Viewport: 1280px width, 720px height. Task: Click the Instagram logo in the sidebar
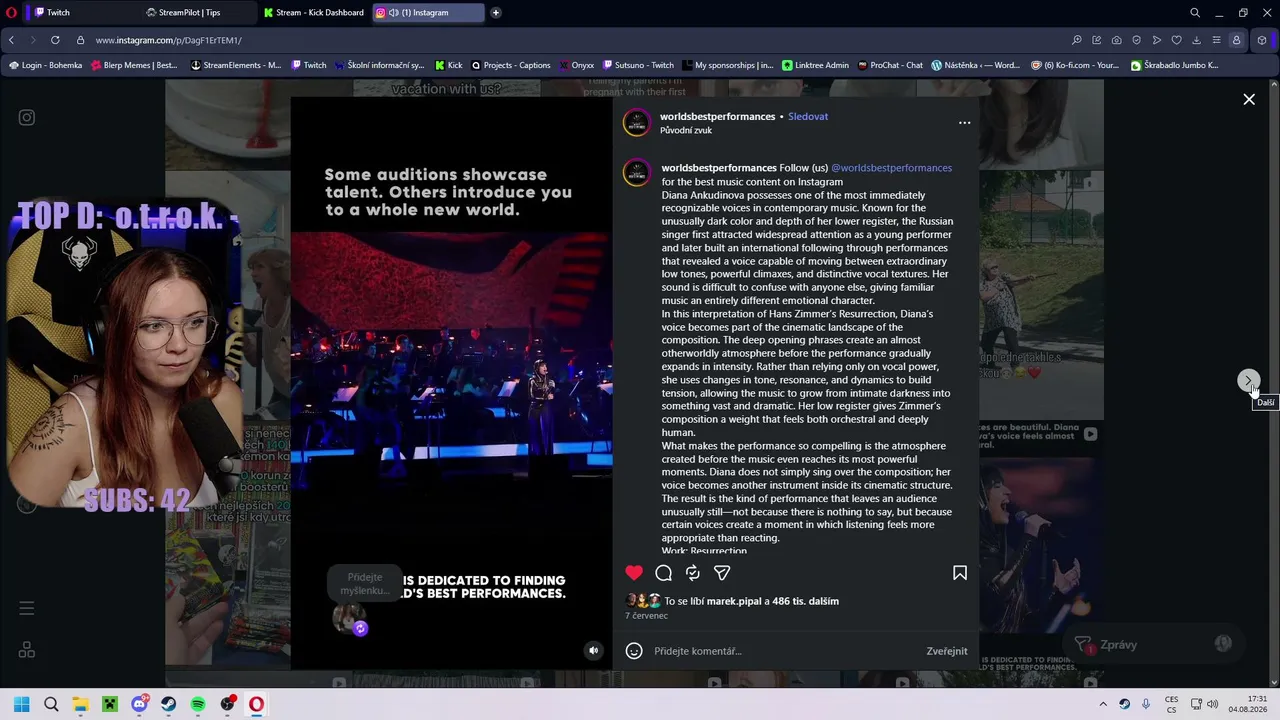click(x=27, y=117)
